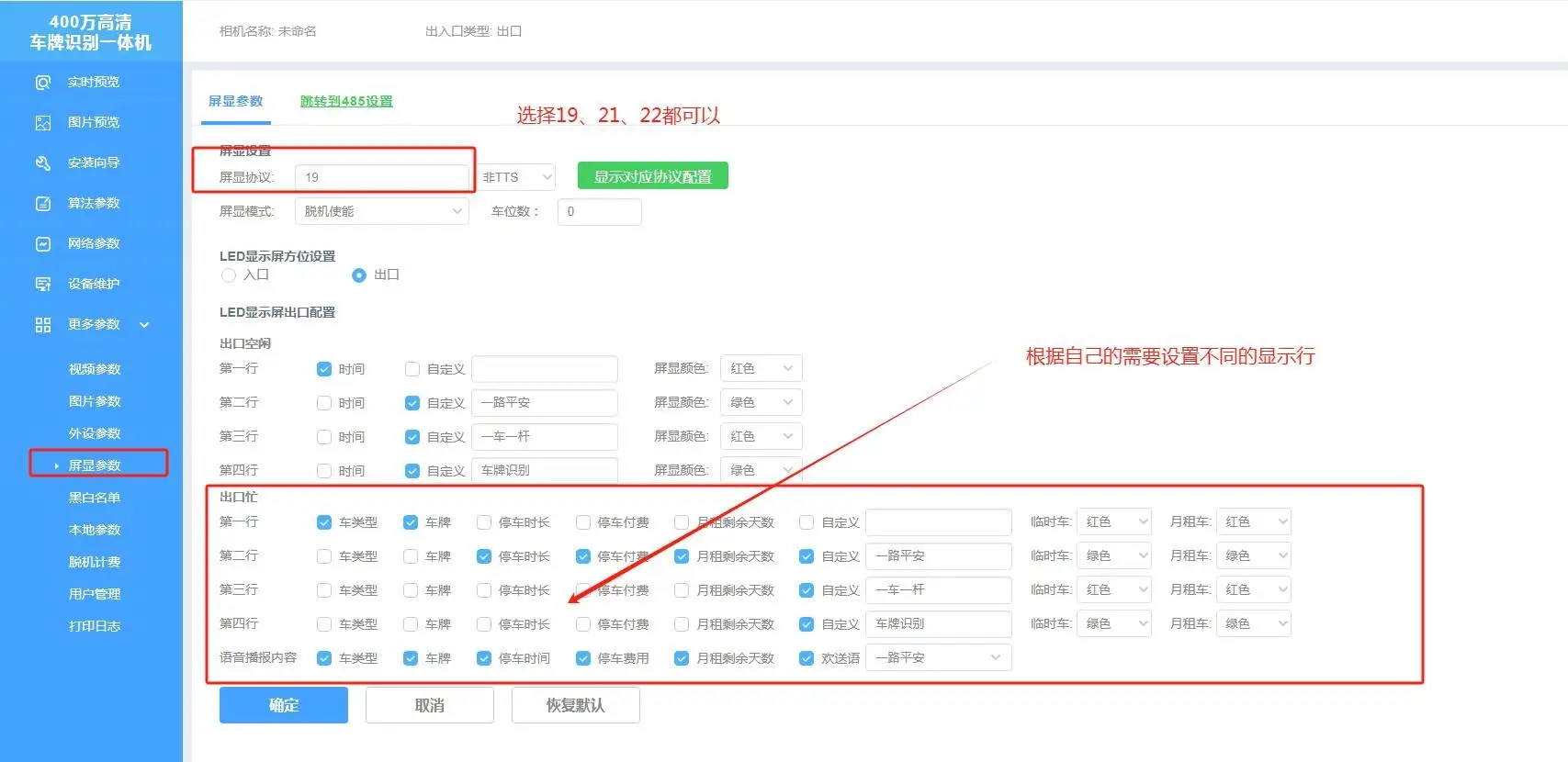The width and height of the screenshot is (1568, 762).
Task: Click the 算法参数 sidebar icon
Action: [43, 204]
